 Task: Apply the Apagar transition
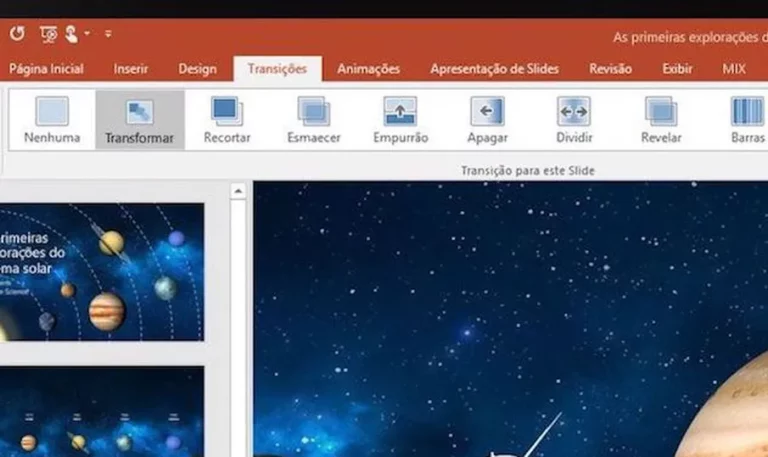[x=487, y=120]
